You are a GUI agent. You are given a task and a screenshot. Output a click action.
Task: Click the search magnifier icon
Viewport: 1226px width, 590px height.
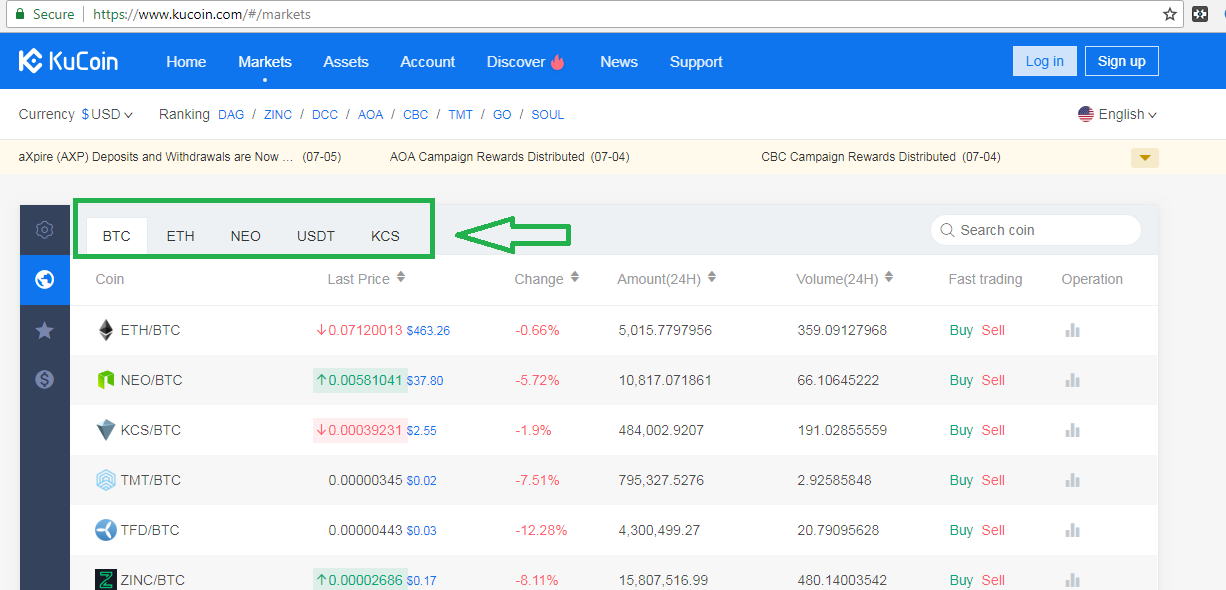[x=947, y=230]
